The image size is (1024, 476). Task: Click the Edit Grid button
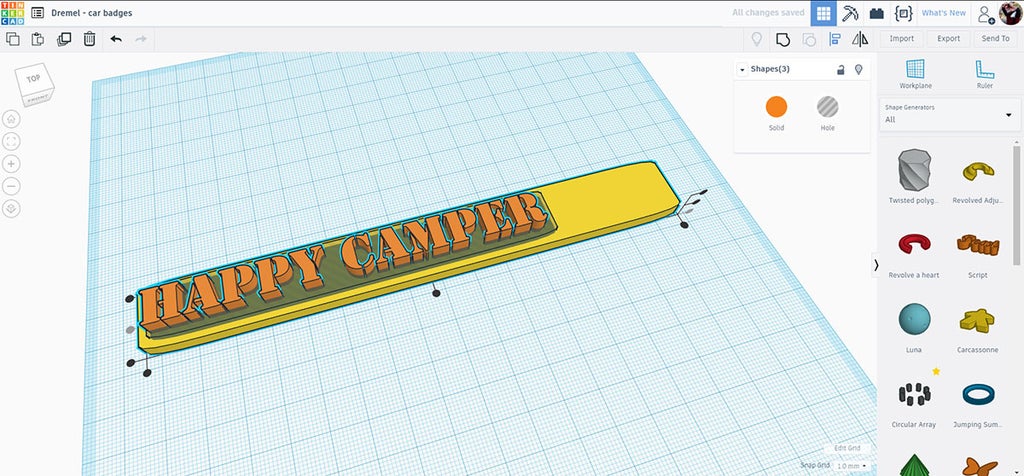click(x=847, y=449)
